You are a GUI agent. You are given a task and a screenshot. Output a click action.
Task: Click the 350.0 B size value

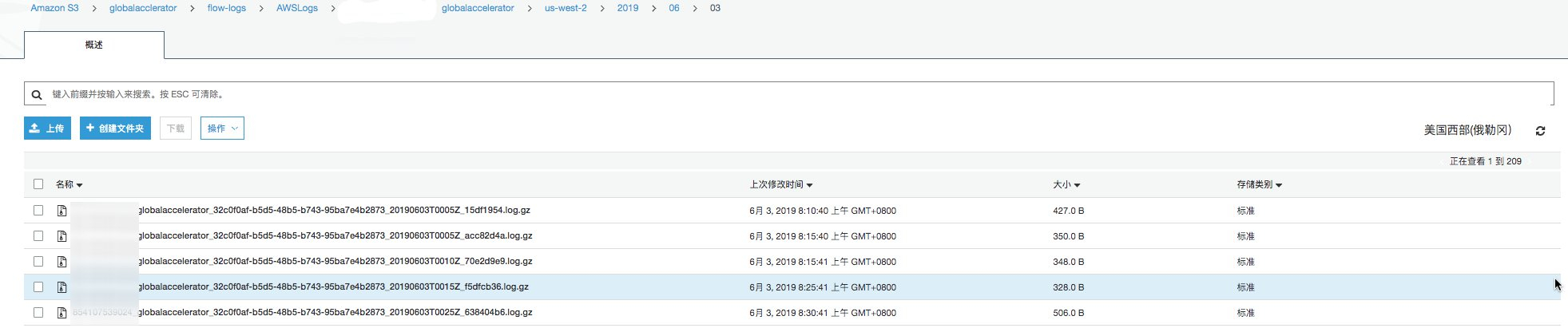click(1068, 237)
